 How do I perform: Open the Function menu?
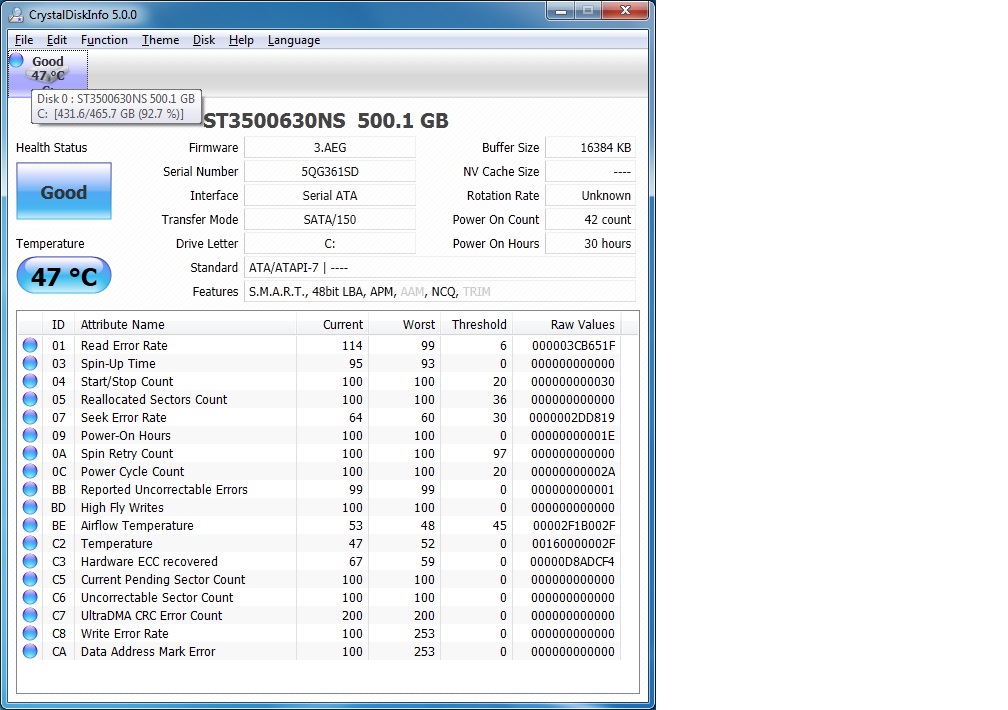click(x=104, y=40)
